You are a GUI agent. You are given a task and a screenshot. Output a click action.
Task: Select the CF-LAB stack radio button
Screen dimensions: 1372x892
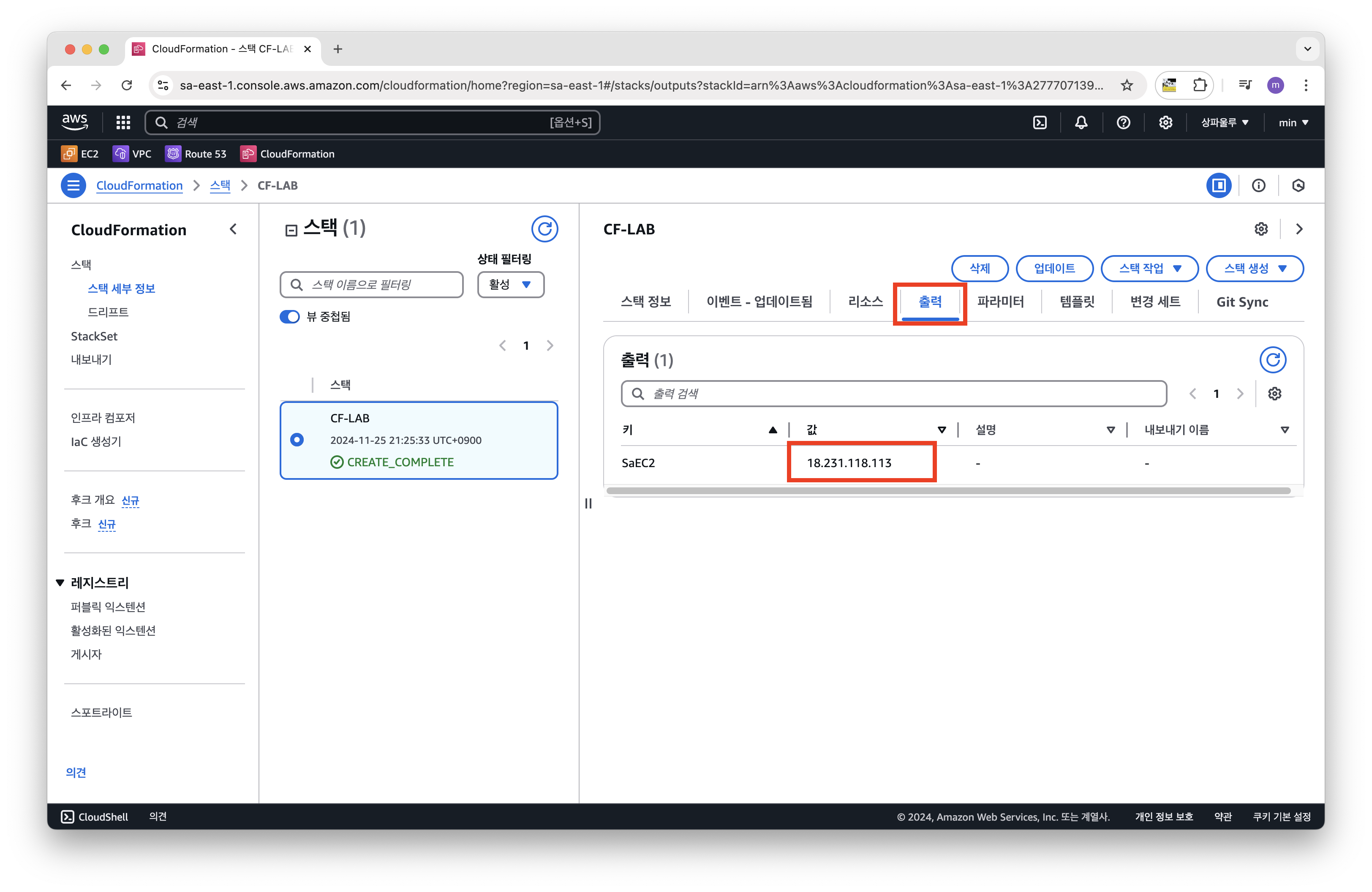297,440
